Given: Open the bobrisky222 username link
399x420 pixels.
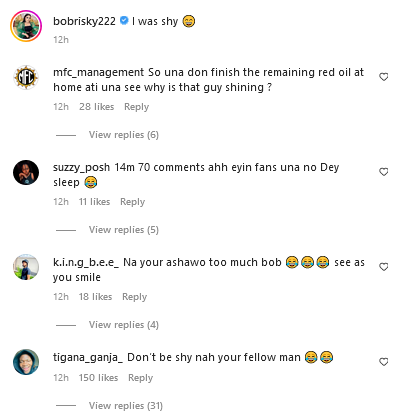Looking at the screenshot, I should click(84, 21).
